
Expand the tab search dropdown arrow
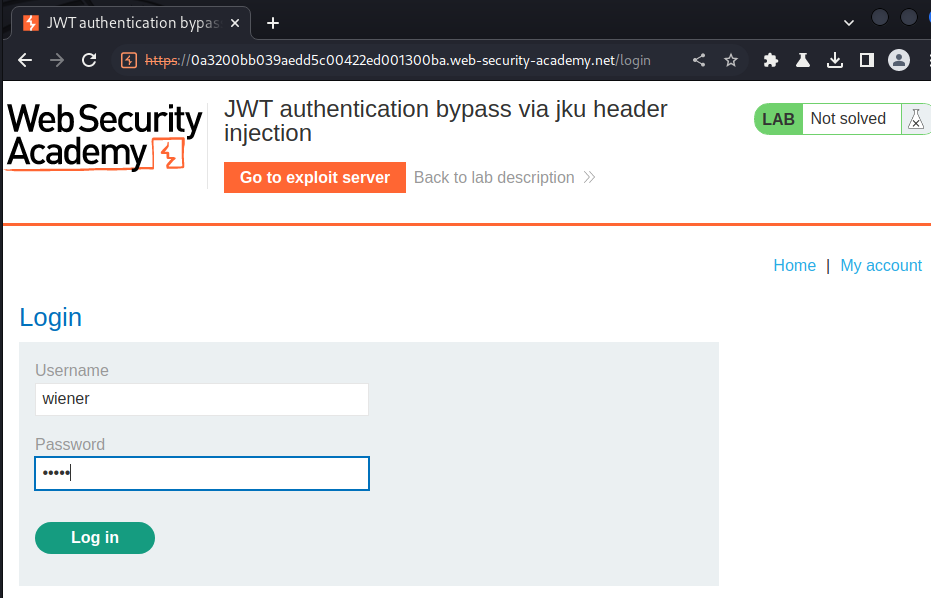(x=848, y=23)
